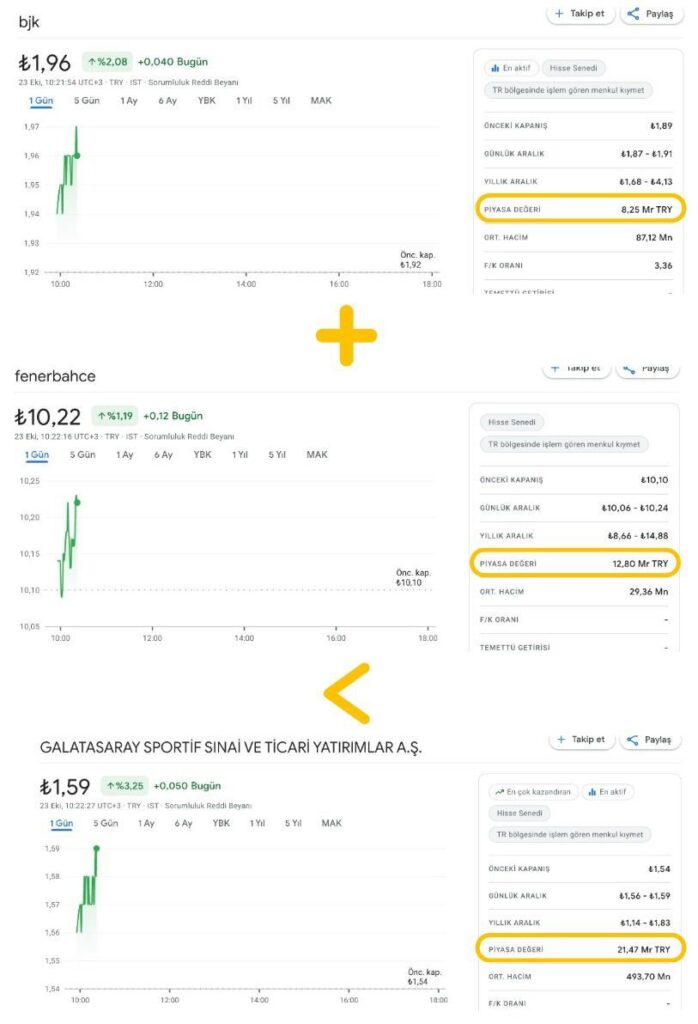Toggle Takip et to follow bjk
Image resolution: width=698 pixels, height=1024 pixels.
(578, 15)
